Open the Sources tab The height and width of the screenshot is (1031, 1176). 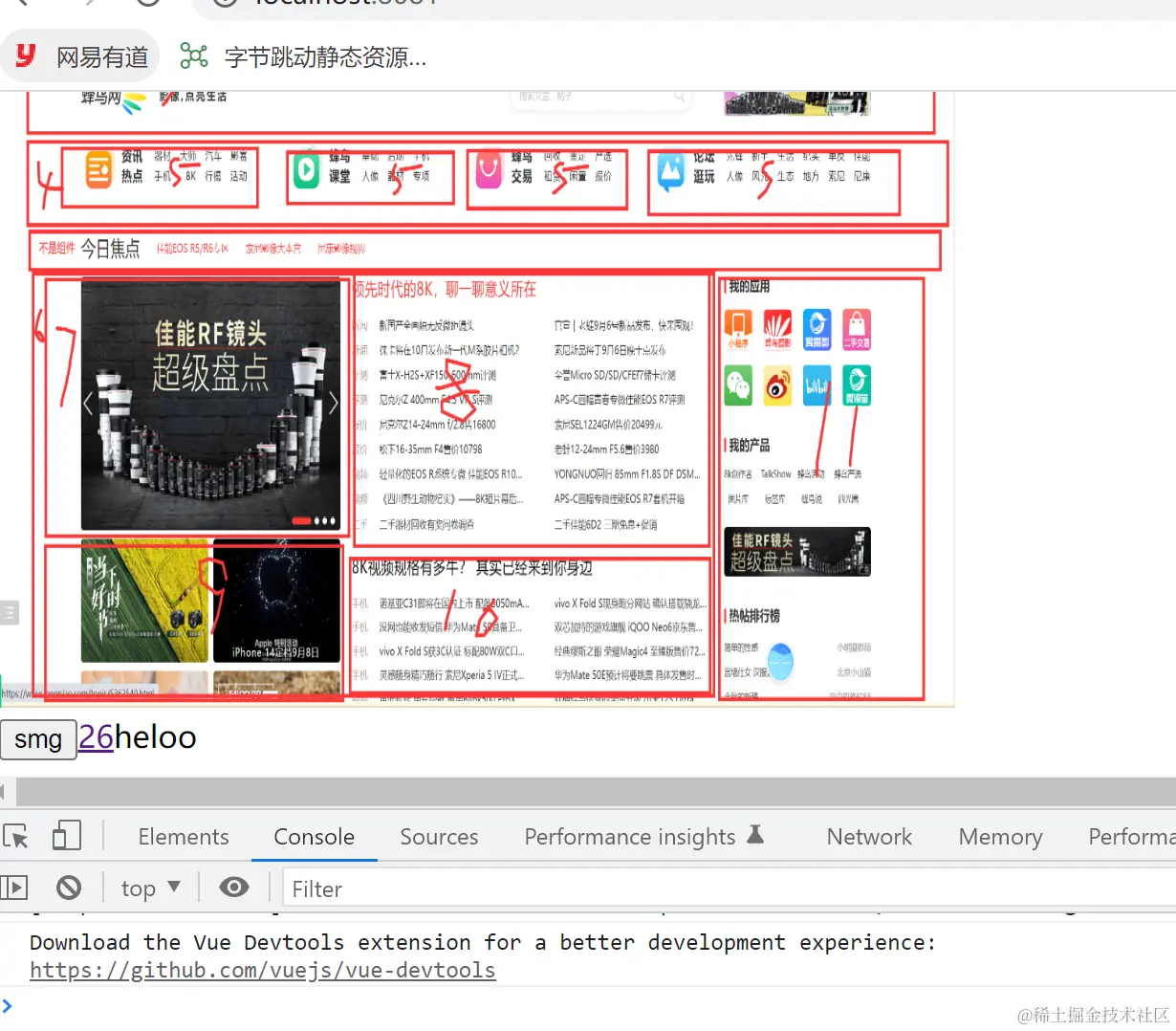tap(439, 837)
